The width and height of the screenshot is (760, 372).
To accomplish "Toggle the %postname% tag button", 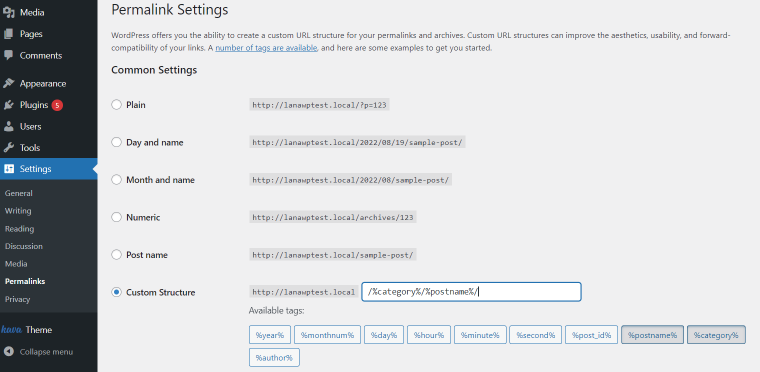I will pyautogui.click(x=652, y=335).
